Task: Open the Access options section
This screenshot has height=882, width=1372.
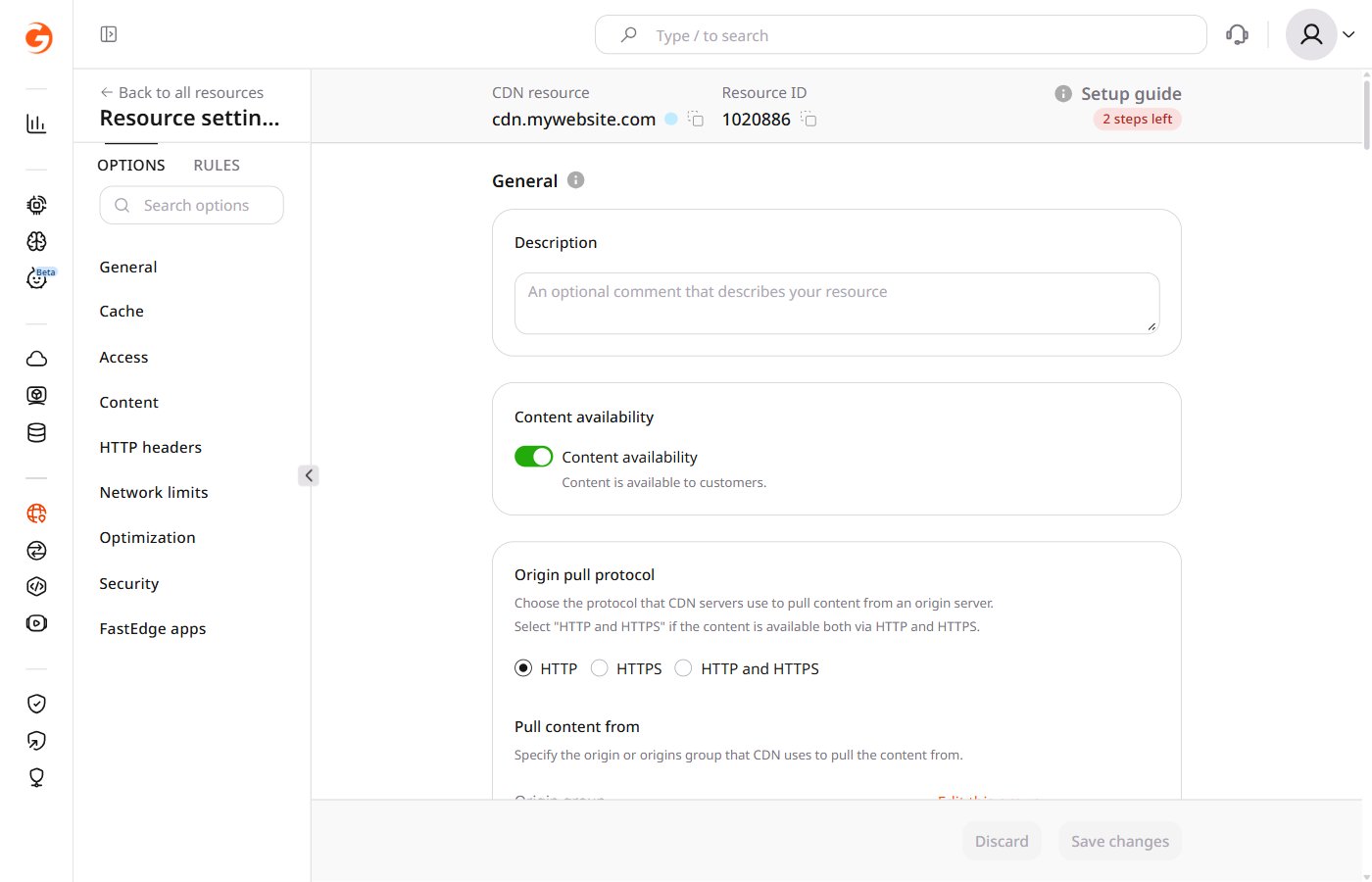Action: click(x=123, y=357)
